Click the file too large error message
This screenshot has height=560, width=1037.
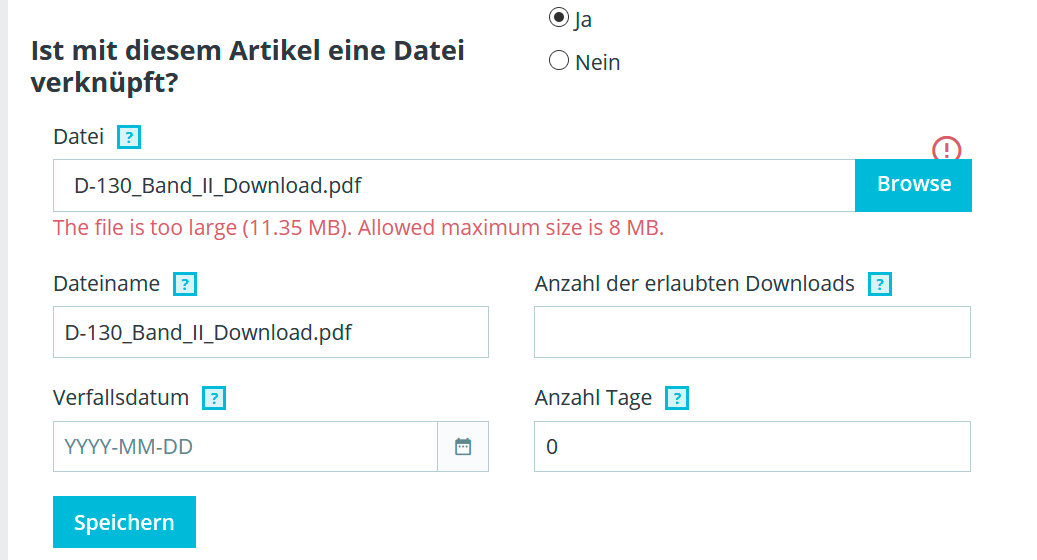[x=358, y=228]
